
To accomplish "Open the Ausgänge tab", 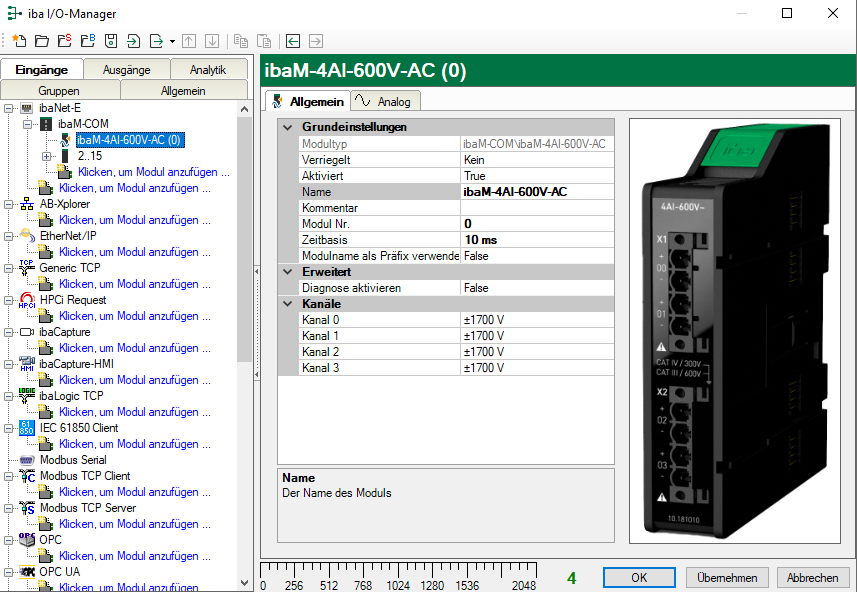I will point(126,70).
